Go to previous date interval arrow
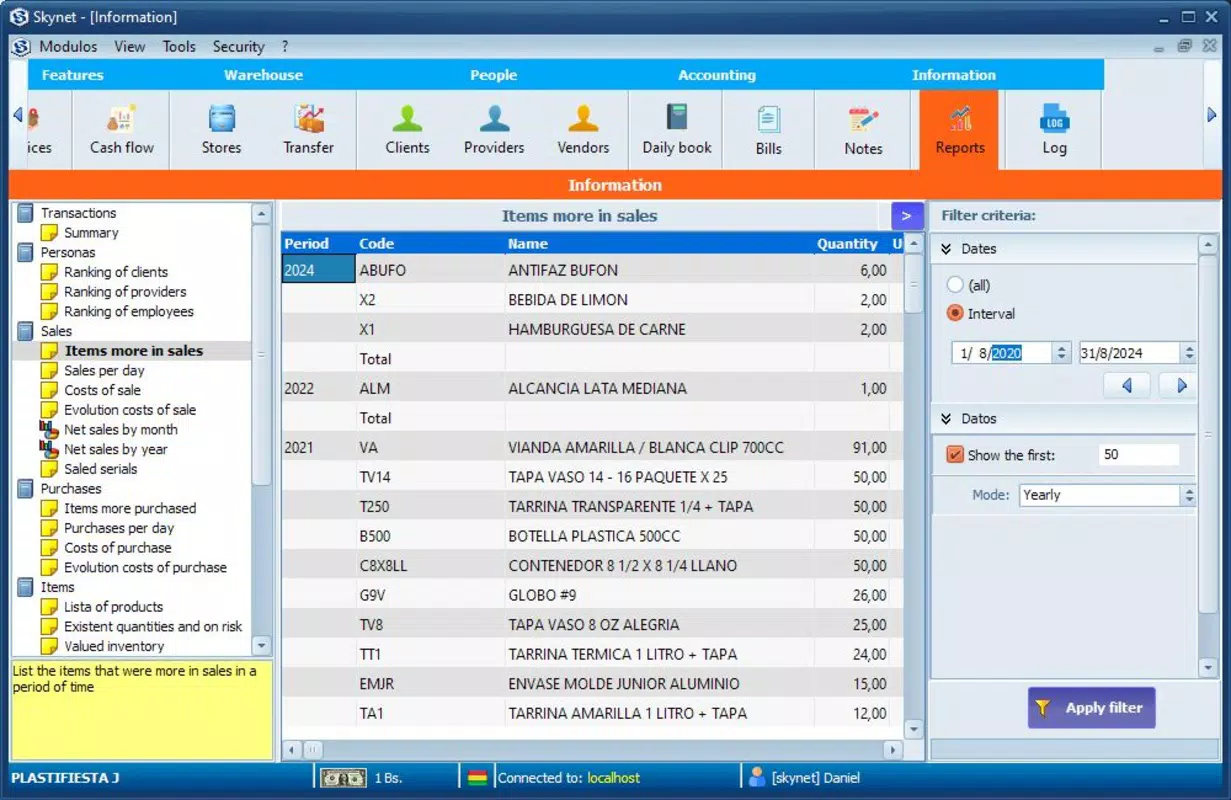 [1127, 385]
